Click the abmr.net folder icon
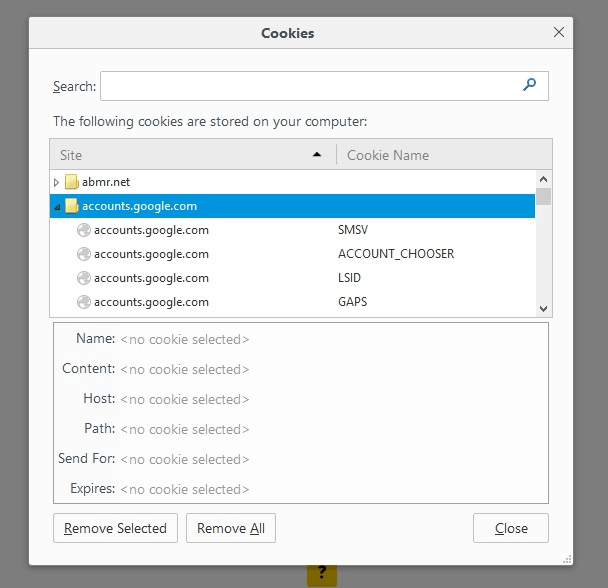Screen dimensions: 608x588 (x=71, y=182)
